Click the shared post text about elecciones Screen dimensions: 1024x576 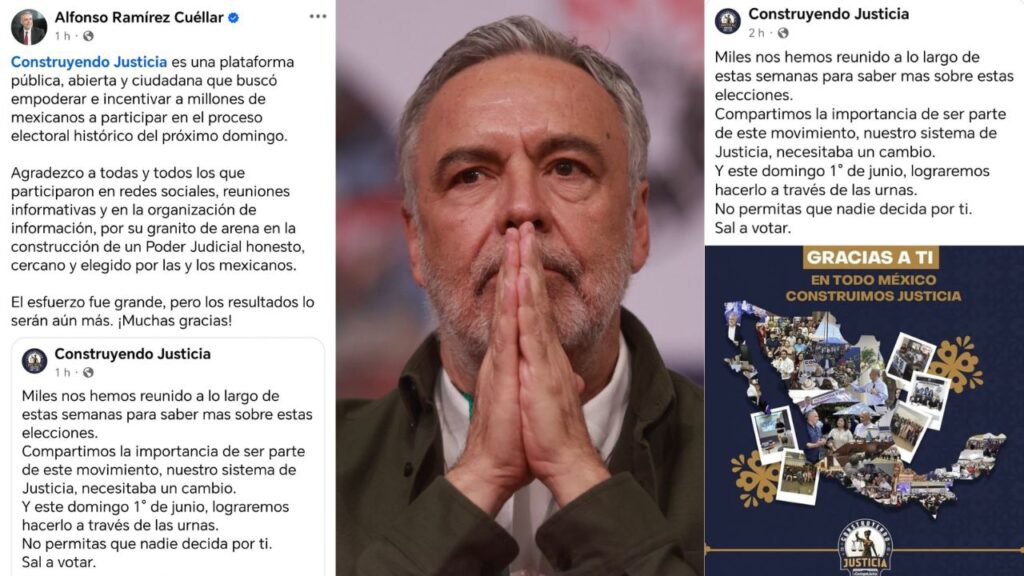click(x=167, y=479)
